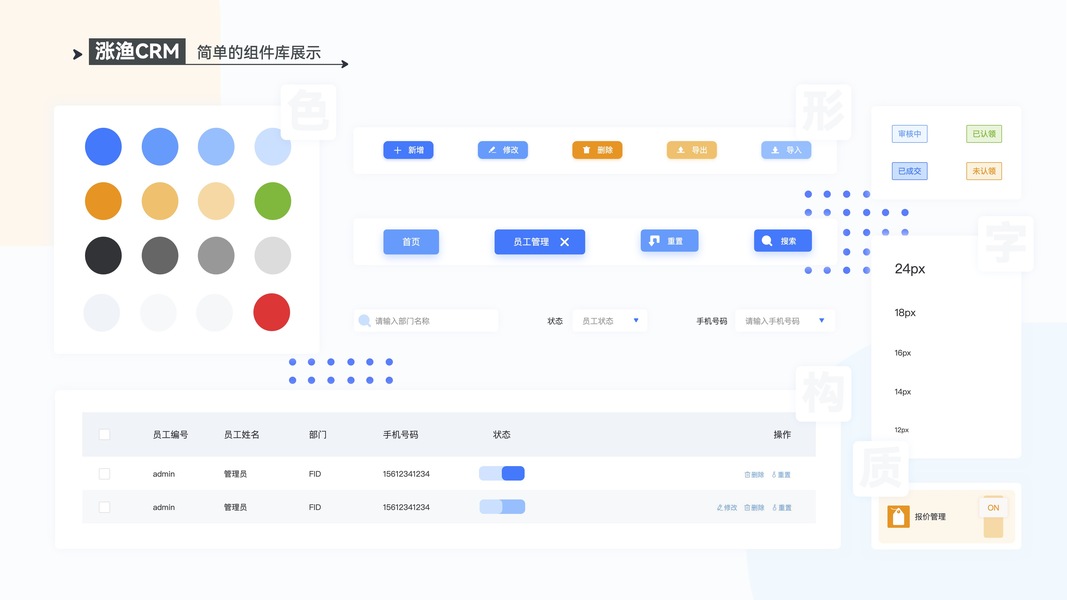Click the 操作 column header
Image resolution: width=1067 pixels, height=600 pixels.
(x=782, y=435)
